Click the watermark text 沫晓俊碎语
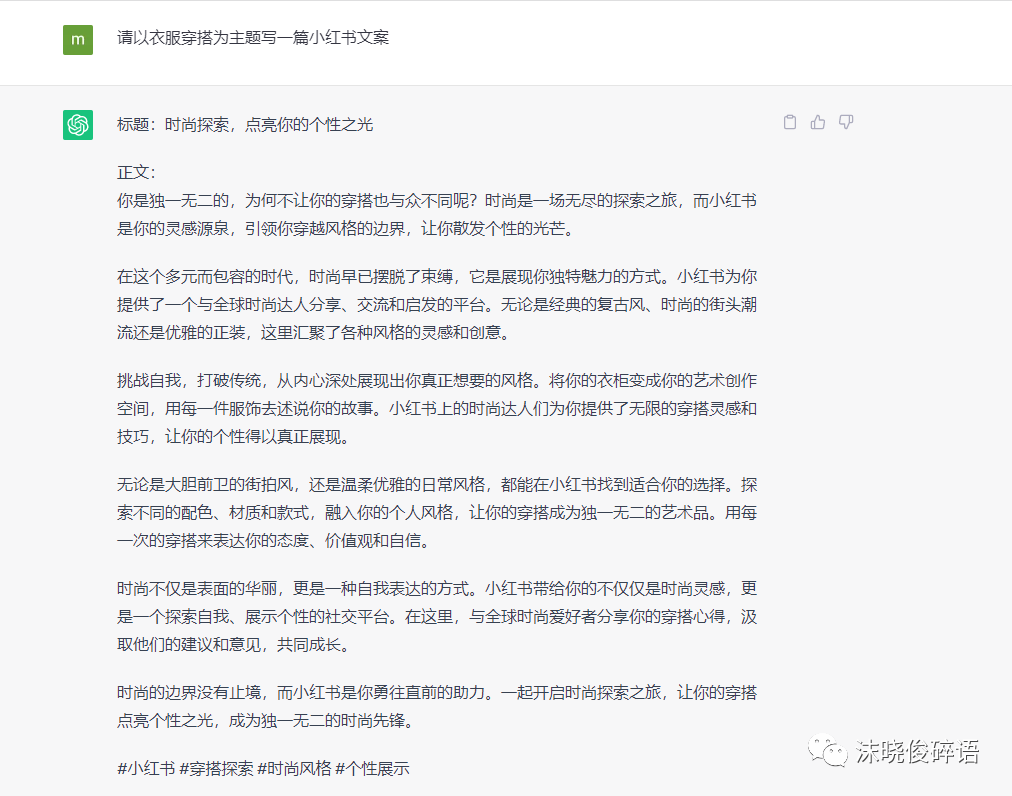1012x796 pixels. pyautogui.click(x=916, y=752)
